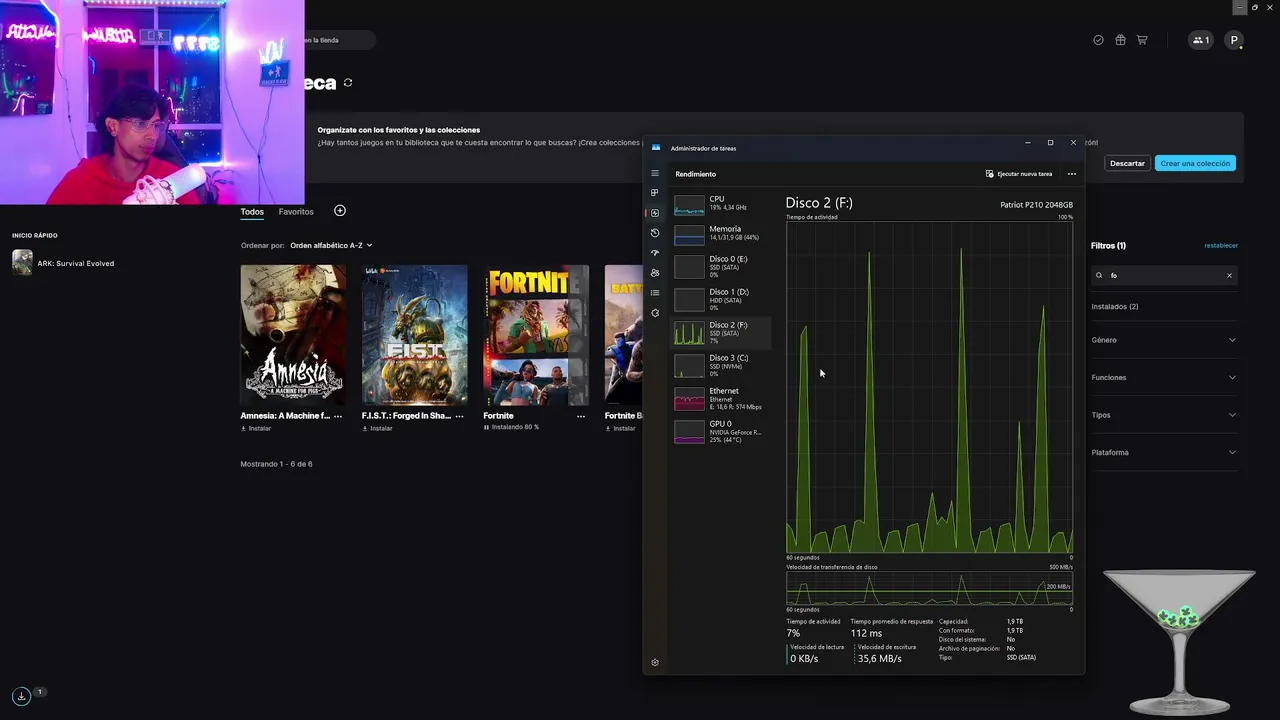Click Instalar under F.I.S.T.
1280x720 pixels.
tap(377, 428)
